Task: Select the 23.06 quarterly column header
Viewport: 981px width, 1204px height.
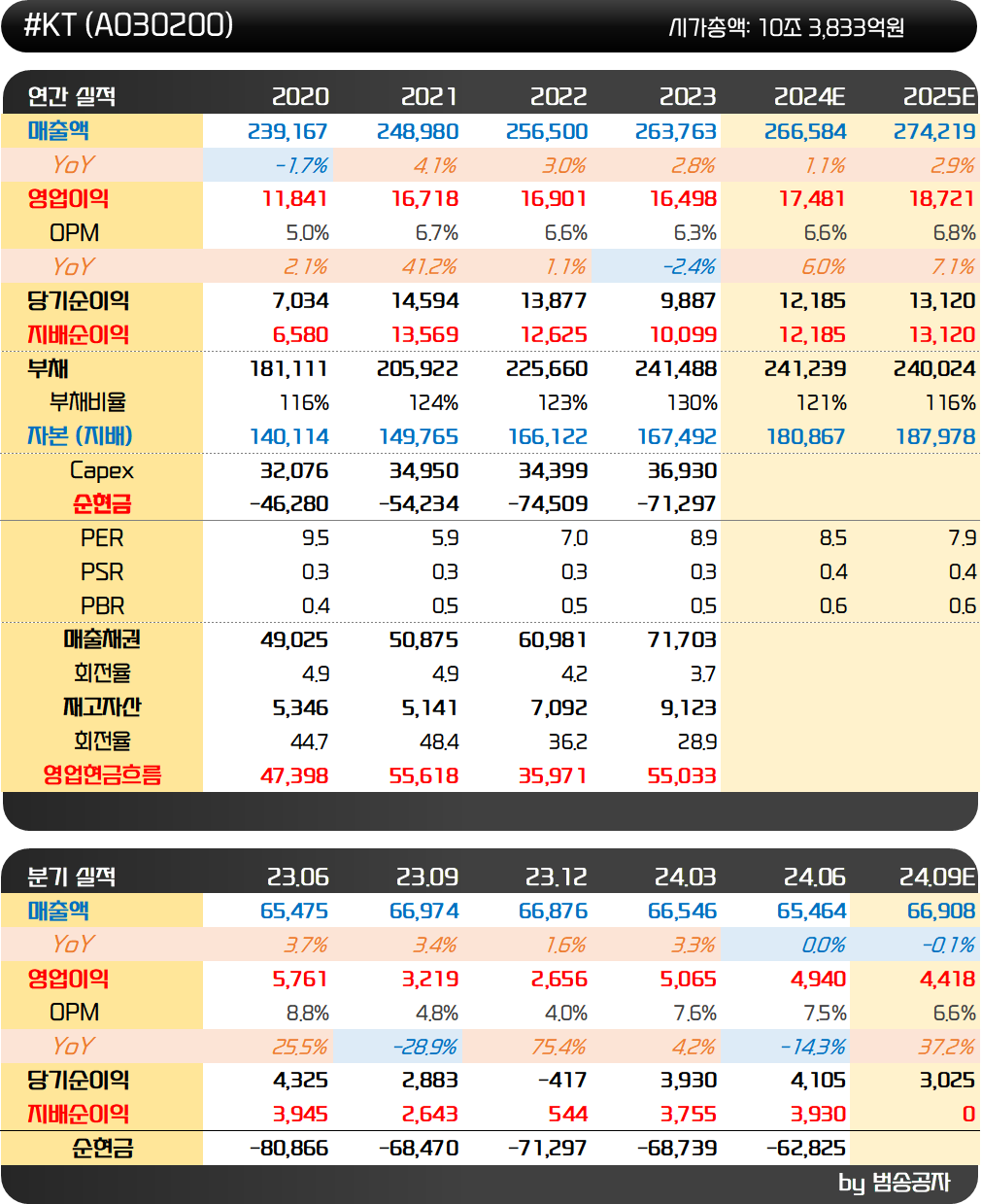Action: (x=298, y=877)
